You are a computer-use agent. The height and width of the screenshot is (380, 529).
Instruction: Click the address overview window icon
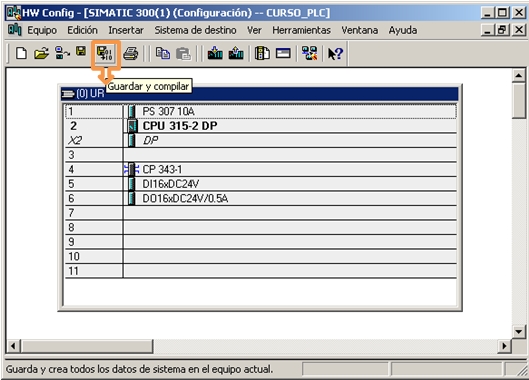283,53
